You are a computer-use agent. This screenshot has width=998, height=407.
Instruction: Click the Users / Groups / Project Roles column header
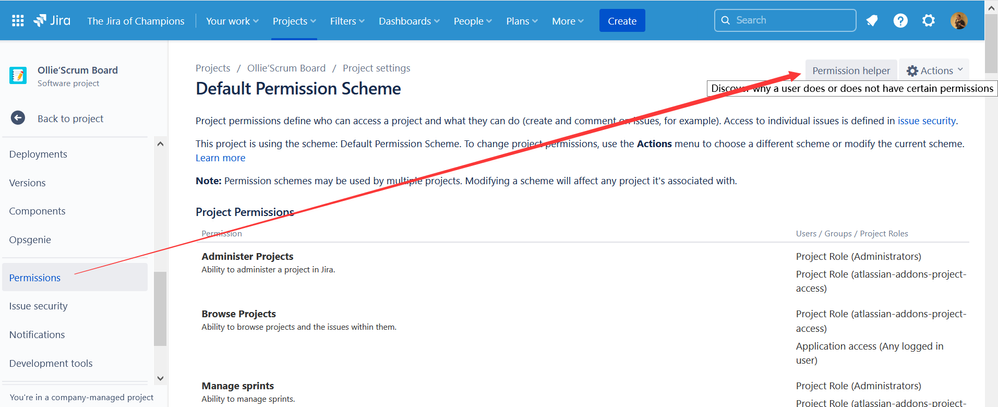(852, 234)
